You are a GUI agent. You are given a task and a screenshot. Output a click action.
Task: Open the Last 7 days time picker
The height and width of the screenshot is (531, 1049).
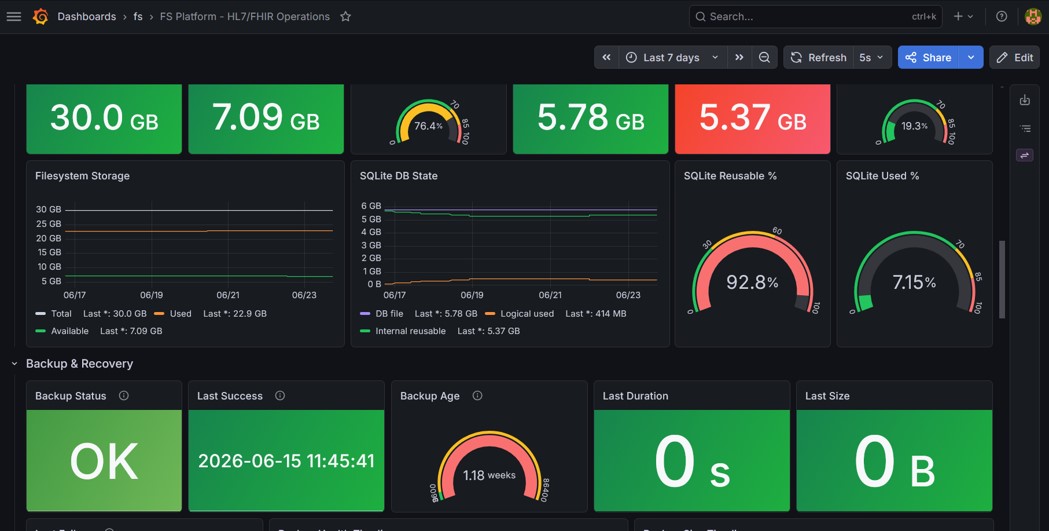(x=672, y=58)
